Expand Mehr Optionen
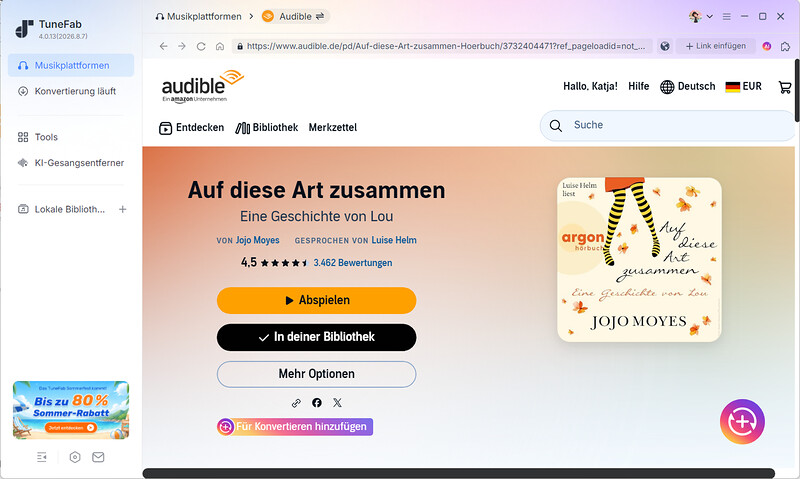The height and width of the screenshot is (479, 800). 316,374
